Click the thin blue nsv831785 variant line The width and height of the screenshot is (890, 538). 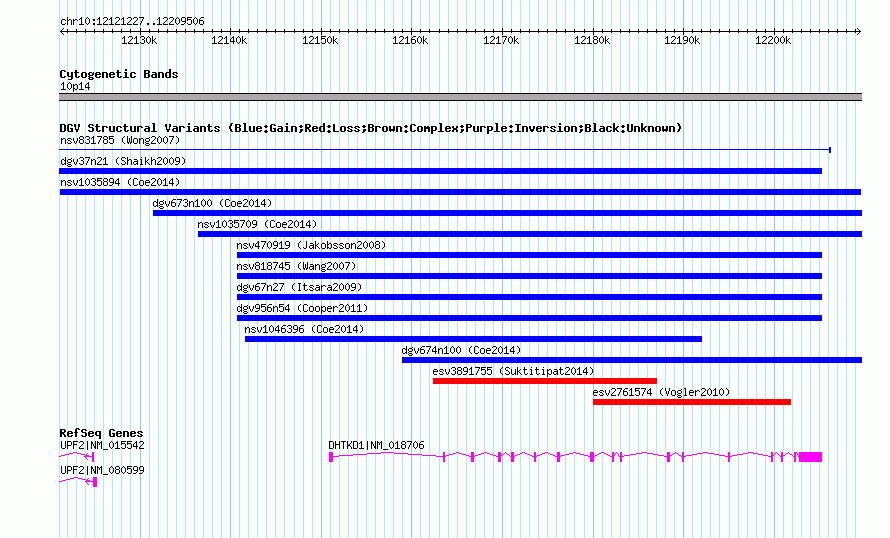[x=445, y=150]
